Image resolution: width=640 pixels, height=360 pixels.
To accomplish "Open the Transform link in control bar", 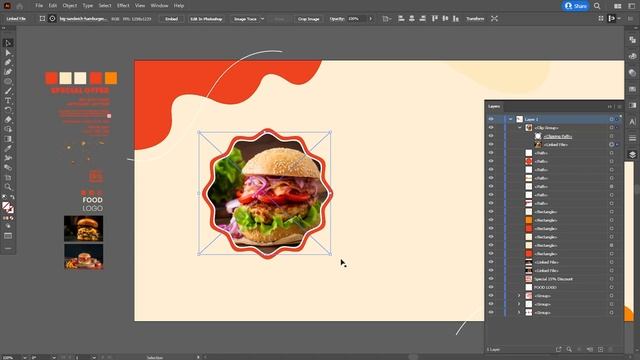I will pos(475,19).
